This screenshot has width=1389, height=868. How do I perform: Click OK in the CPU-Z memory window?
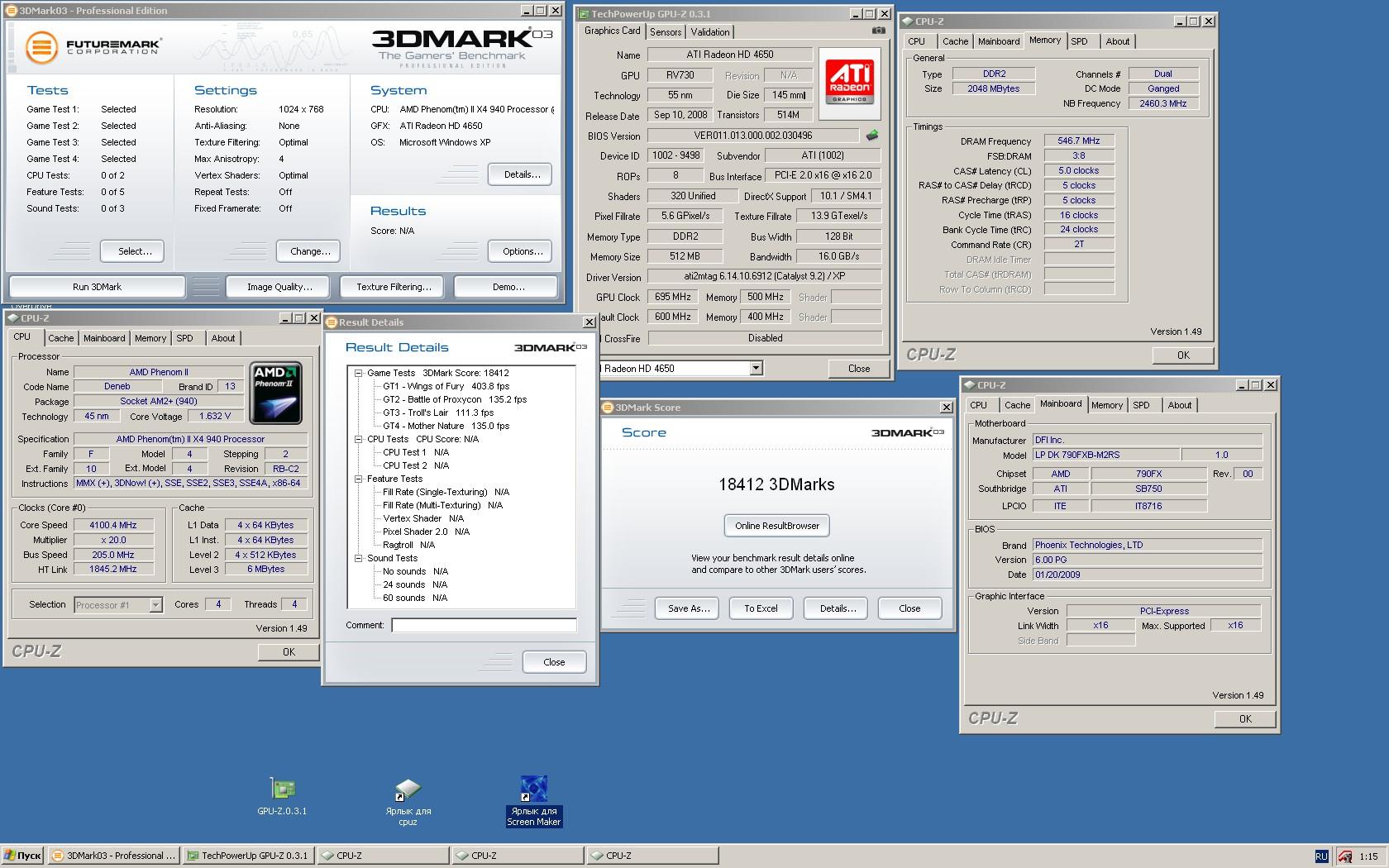[x=1183, y=355]
